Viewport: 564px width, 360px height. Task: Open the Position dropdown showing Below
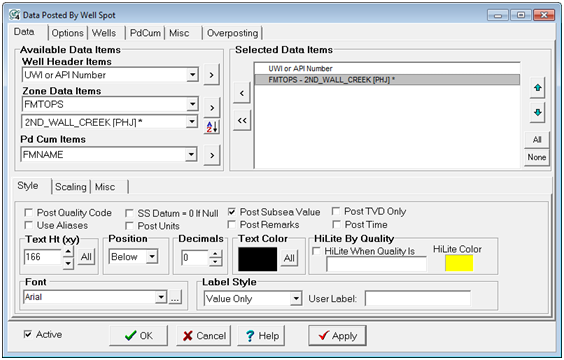coord(133,257)
